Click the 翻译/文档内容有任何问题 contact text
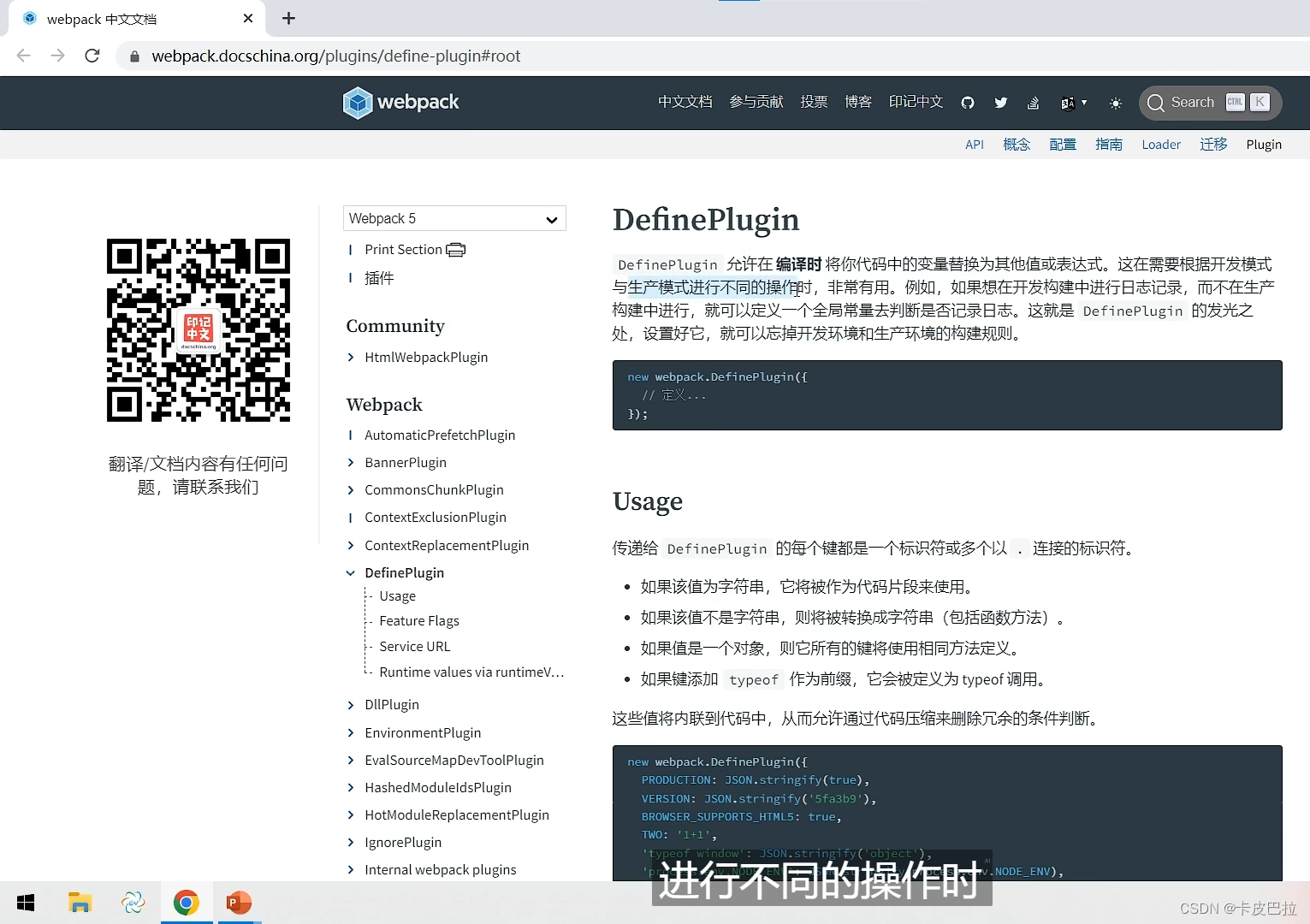The width and height of the screenshot is (1310, 924). click(x=199, y=476)
